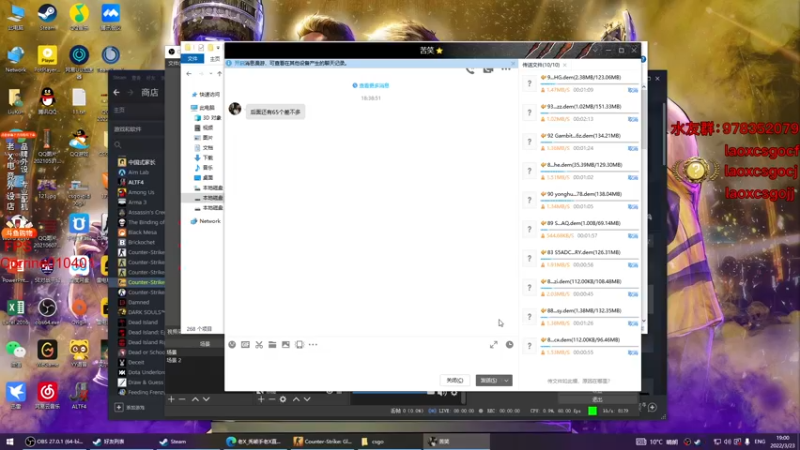This screenshot has height=450, width=800.
Task: Go back in Steam store navigation
Action: 116,92
